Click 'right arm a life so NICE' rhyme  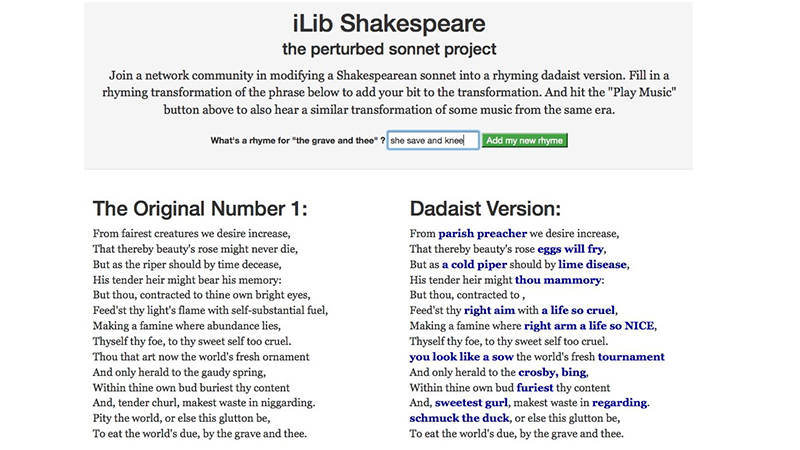coord(589,326)
